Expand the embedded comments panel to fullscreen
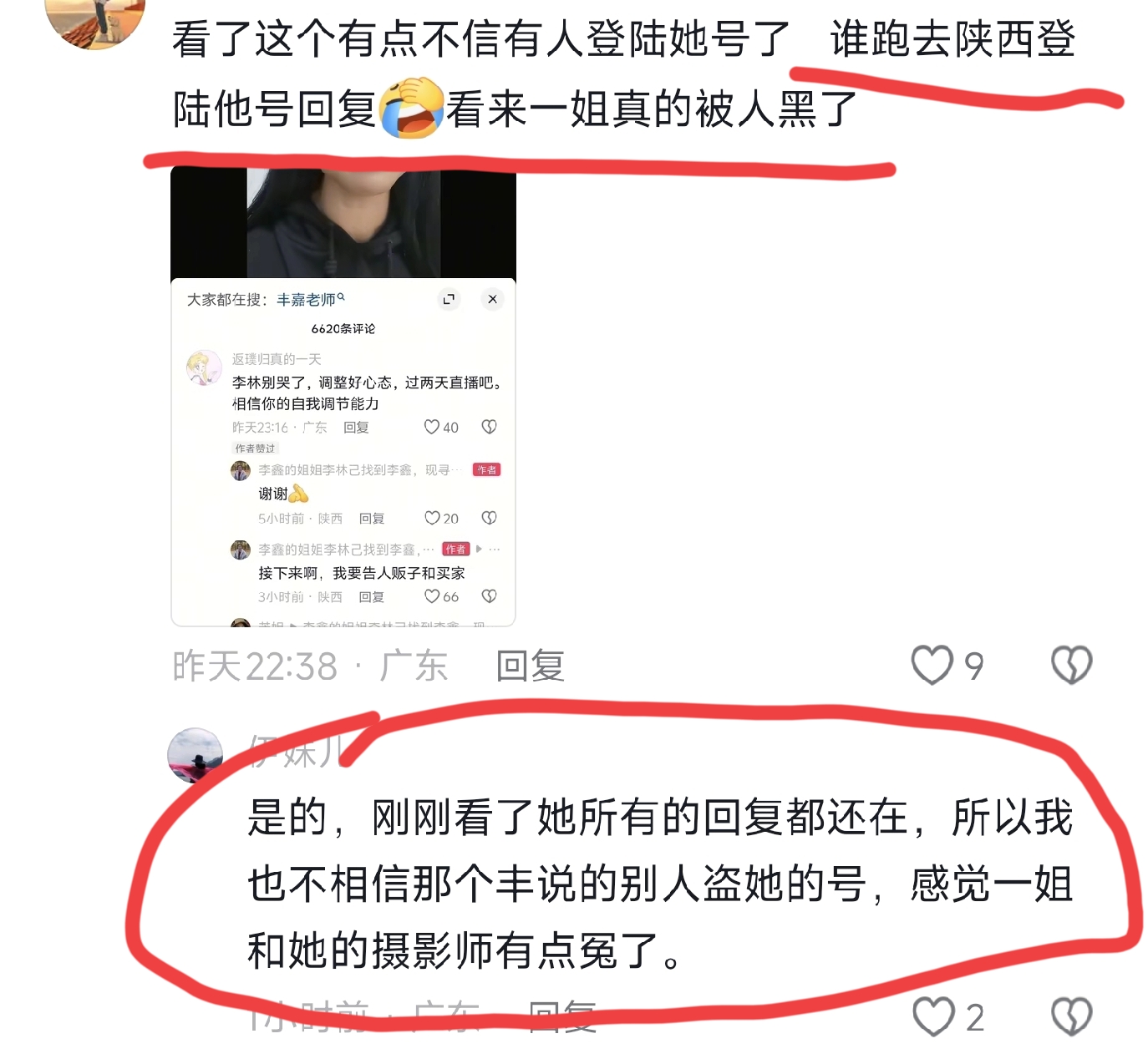 [449, 299]
